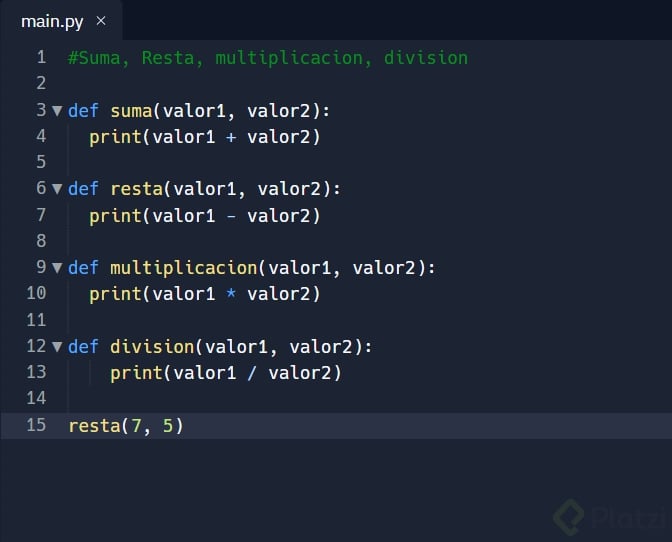Click the minus operator on line 7
Image resolution: width=672 pixels, height=542 pixels.
[x=231, y=216]
